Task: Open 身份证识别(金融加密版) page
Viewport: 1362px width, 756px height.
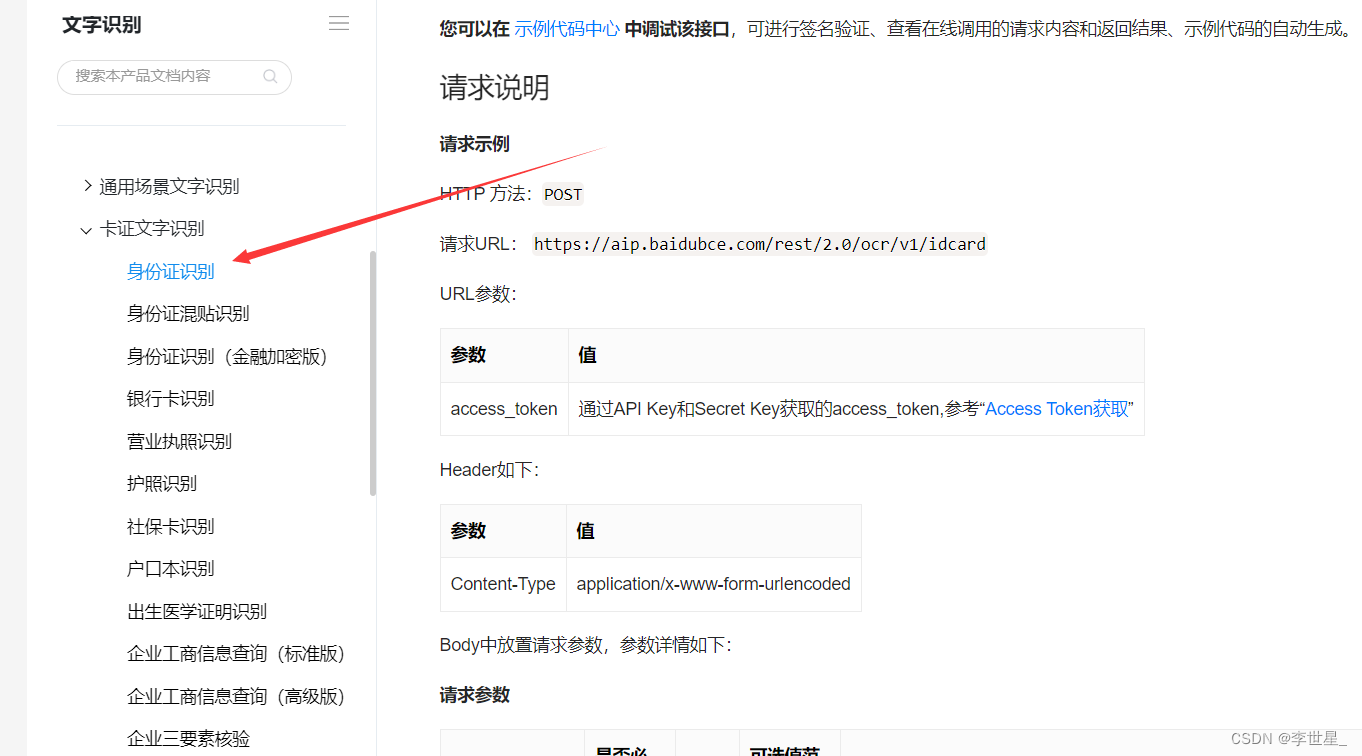Action: pyautogui.click(x=227, y=356)
